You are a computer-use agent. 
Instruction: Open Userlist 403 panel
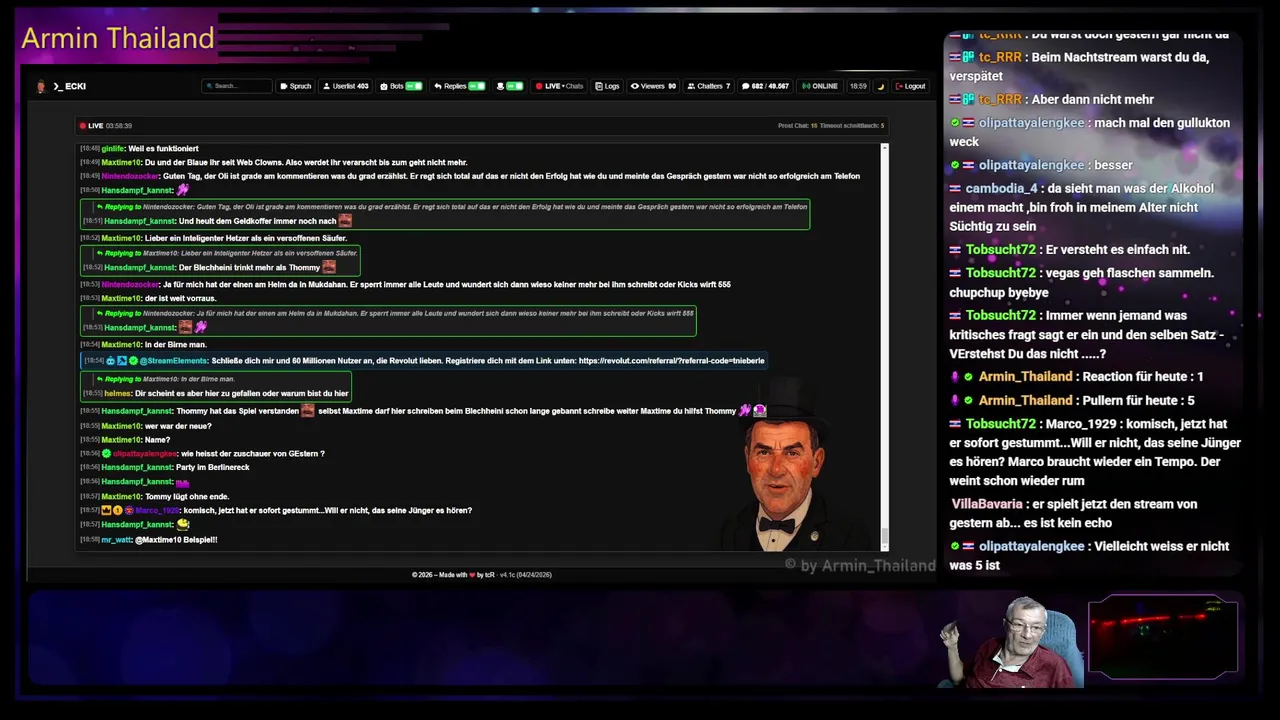pos(346,86)
